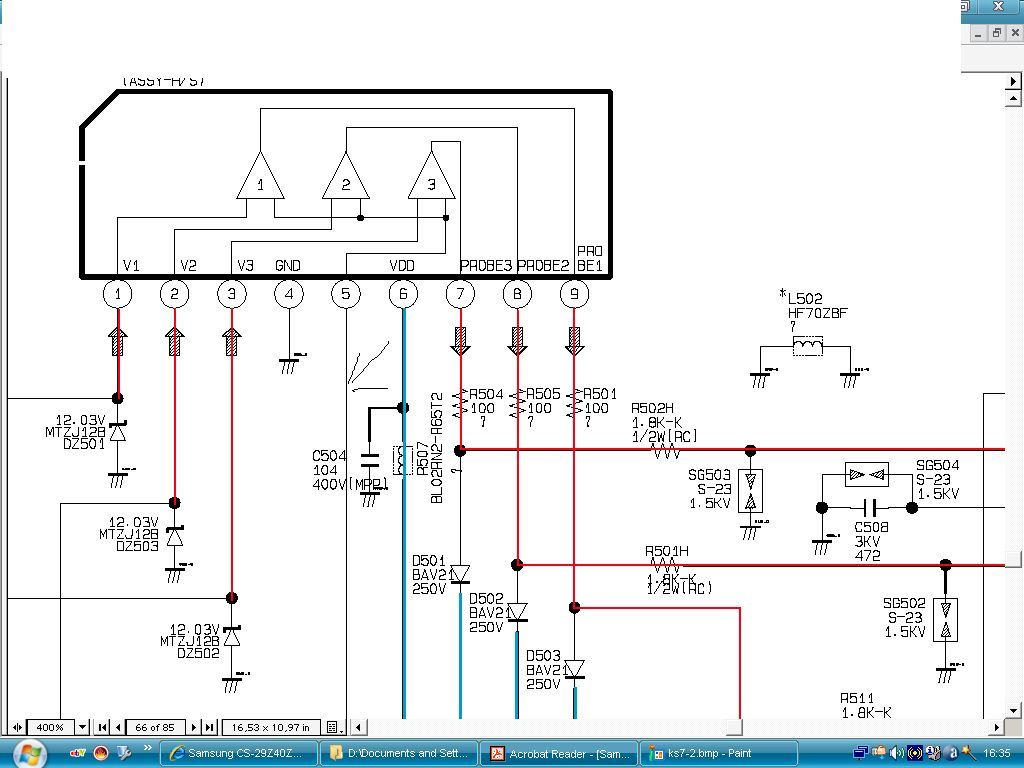The width and height of the screenshot is (1024, 768).
Task: Activate the Acrobat Reader taskbar button
Action: [x=560, y=753]
